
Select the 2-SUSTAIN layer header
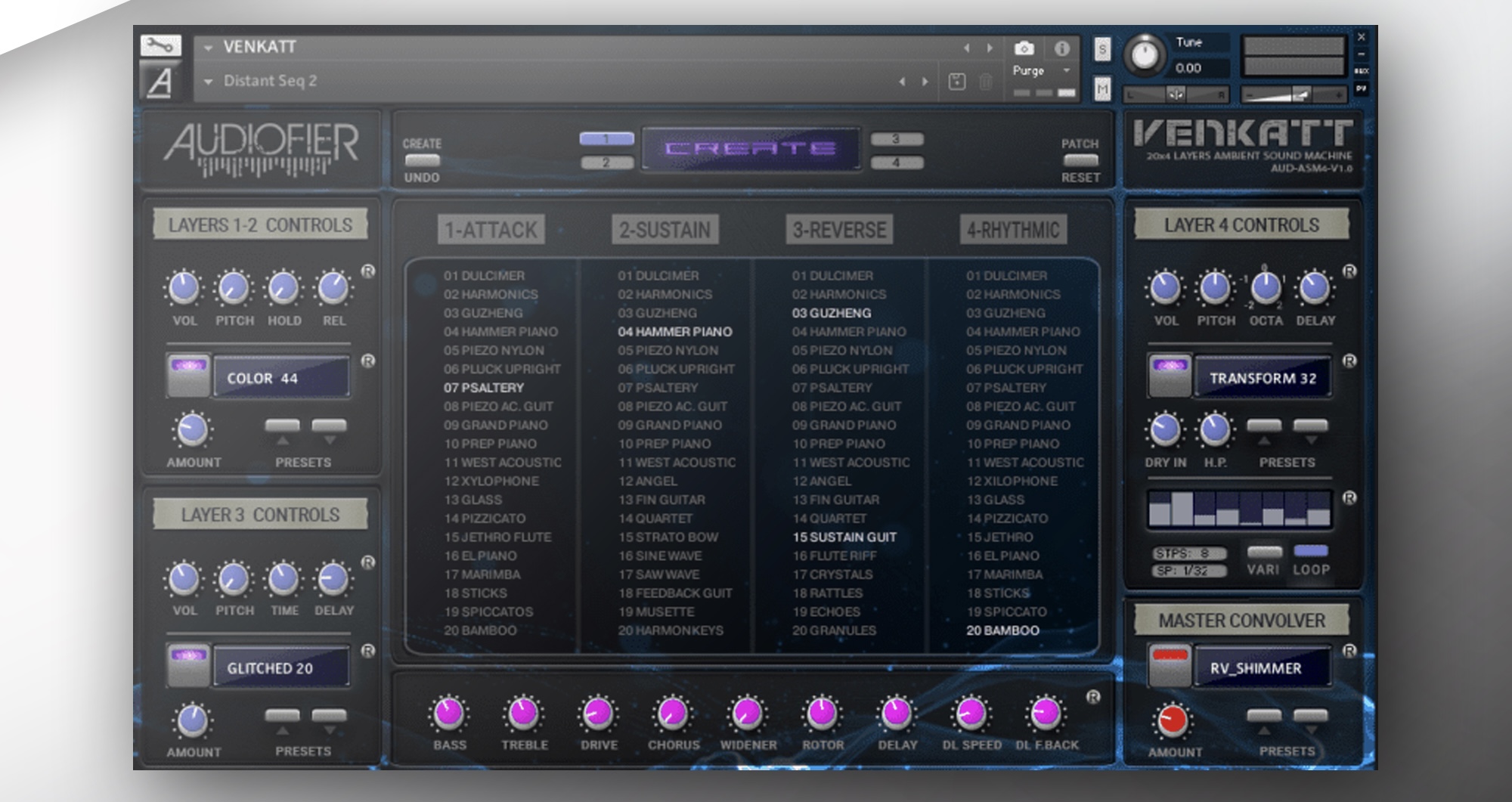[665, 230]
